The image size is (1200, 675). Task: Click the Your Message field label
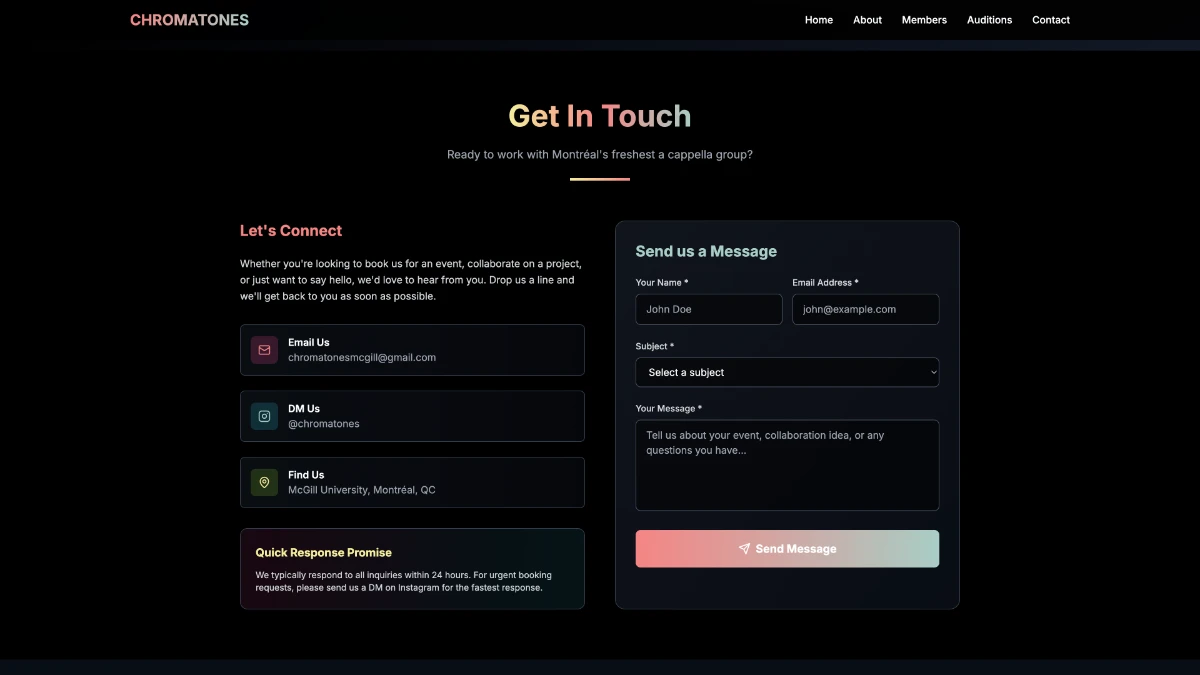click(x=669, y=408)
